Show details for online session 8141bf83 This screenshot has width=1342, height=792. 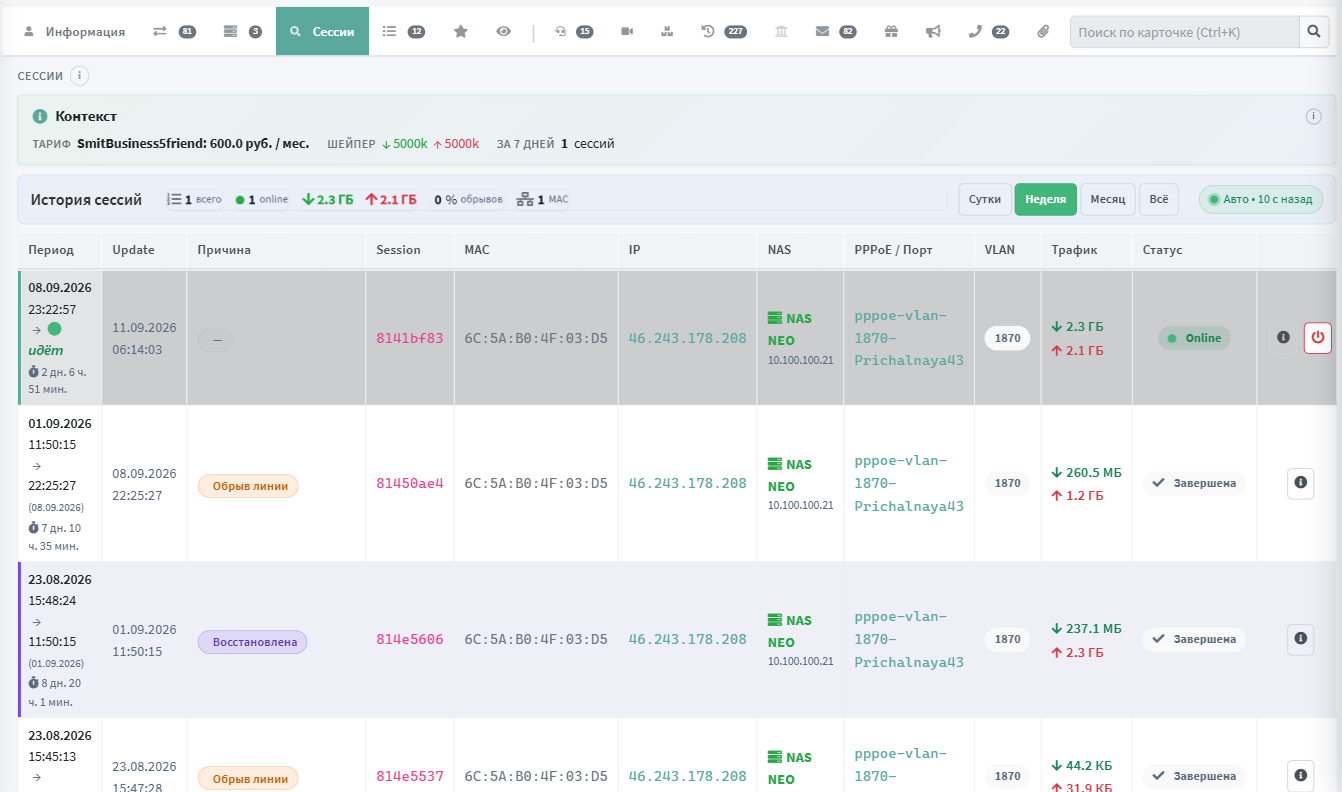tap(1283, 337)
